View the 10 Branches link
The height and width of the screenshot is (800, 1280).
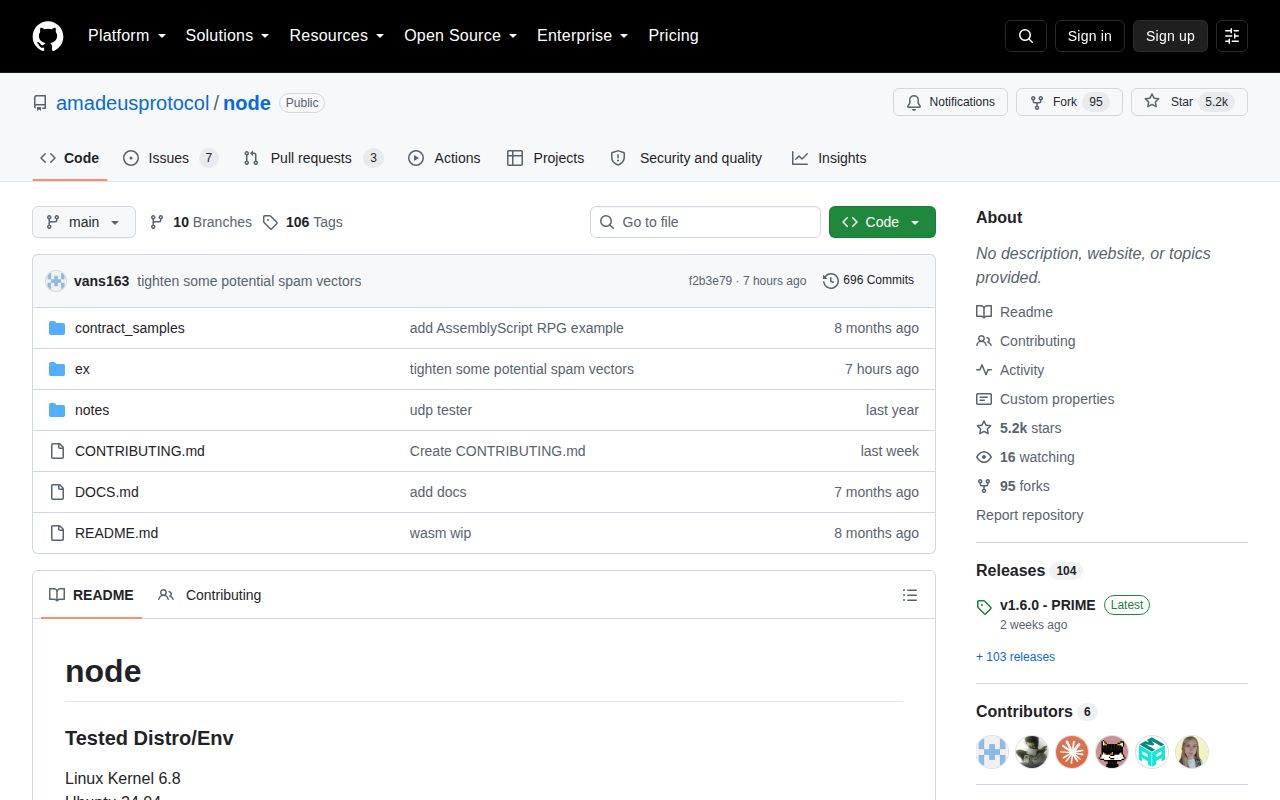pos(201,222)
